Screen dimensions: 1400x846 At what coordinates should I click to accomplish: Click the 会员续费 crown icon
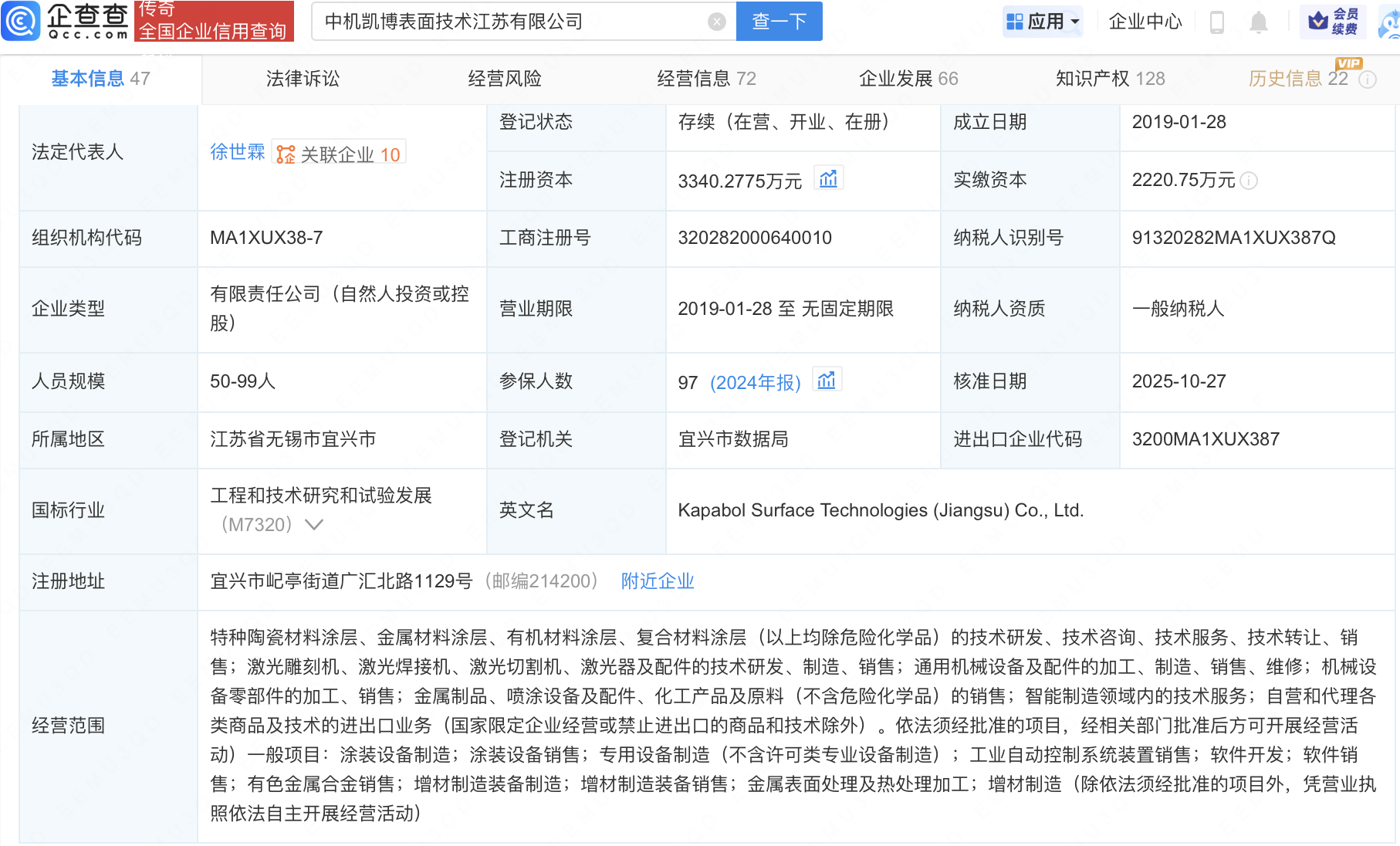(x=1318, y=21)
